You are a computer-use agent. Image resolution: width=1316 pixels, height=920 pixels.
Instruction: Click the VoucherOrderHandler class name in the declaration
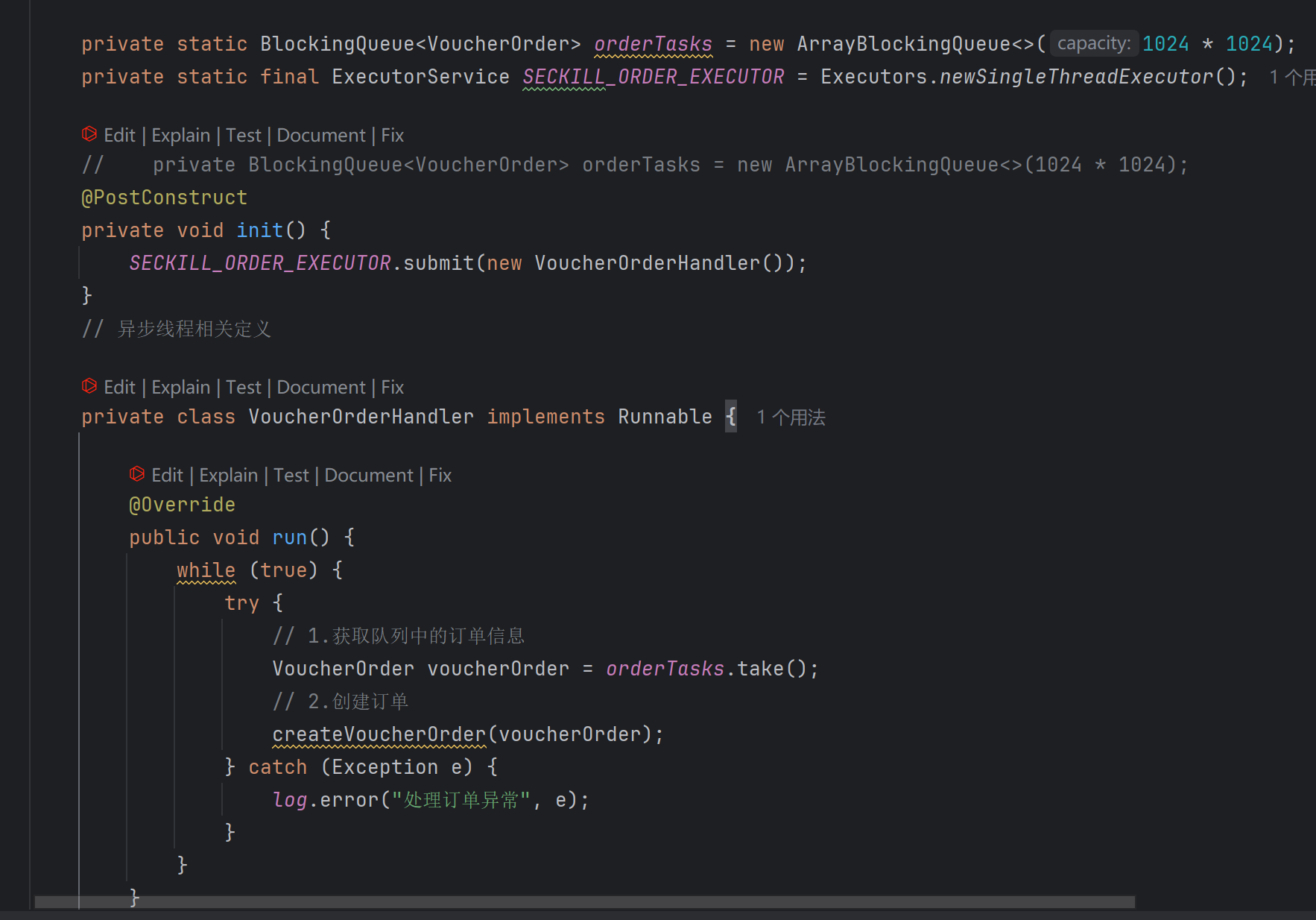(361, 417)
